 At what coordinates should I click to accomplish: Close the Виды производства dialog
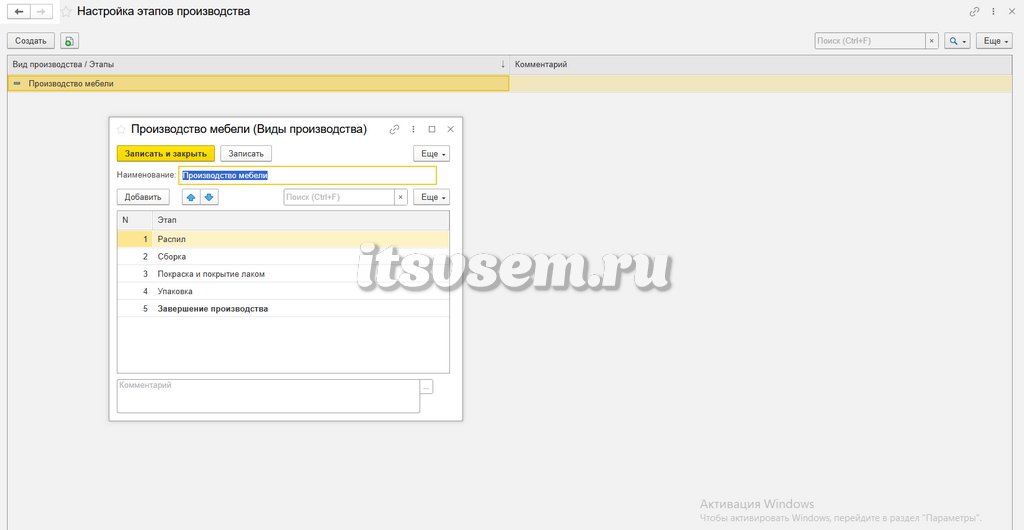click(x=451, y=129)
